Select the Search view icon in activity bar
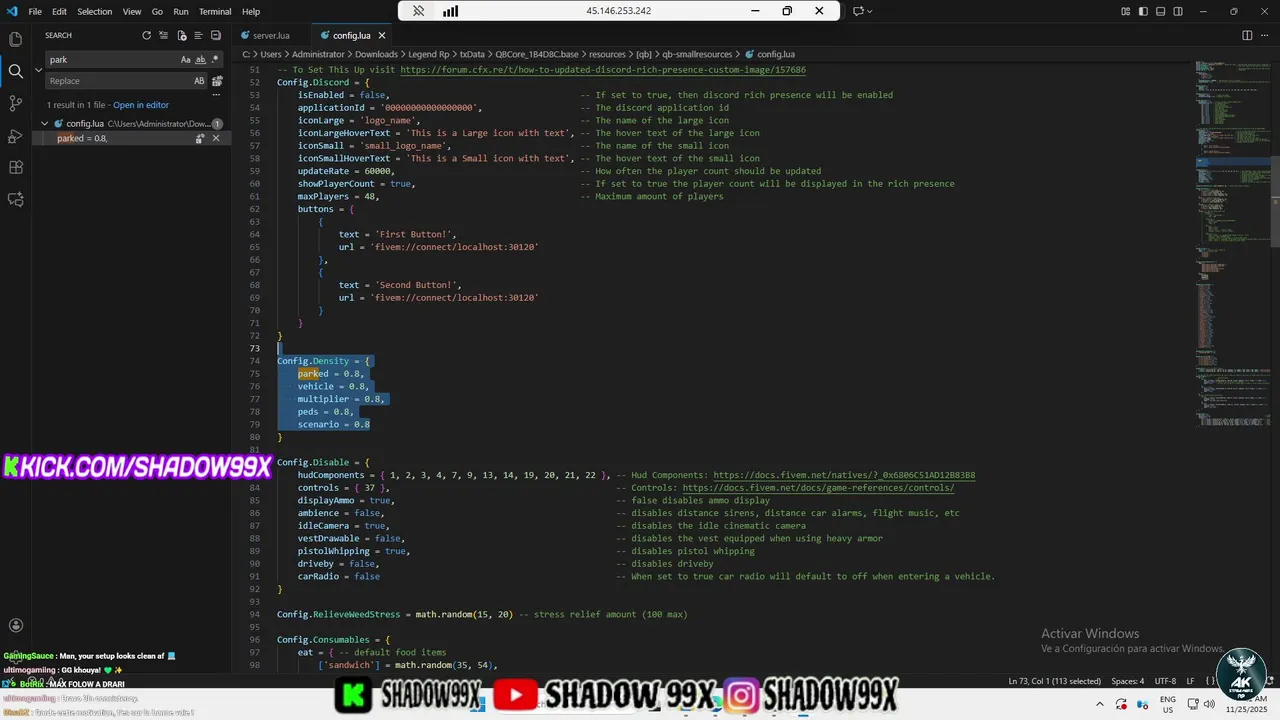Viewport: 1280px width, 720px height. [15, 71]
